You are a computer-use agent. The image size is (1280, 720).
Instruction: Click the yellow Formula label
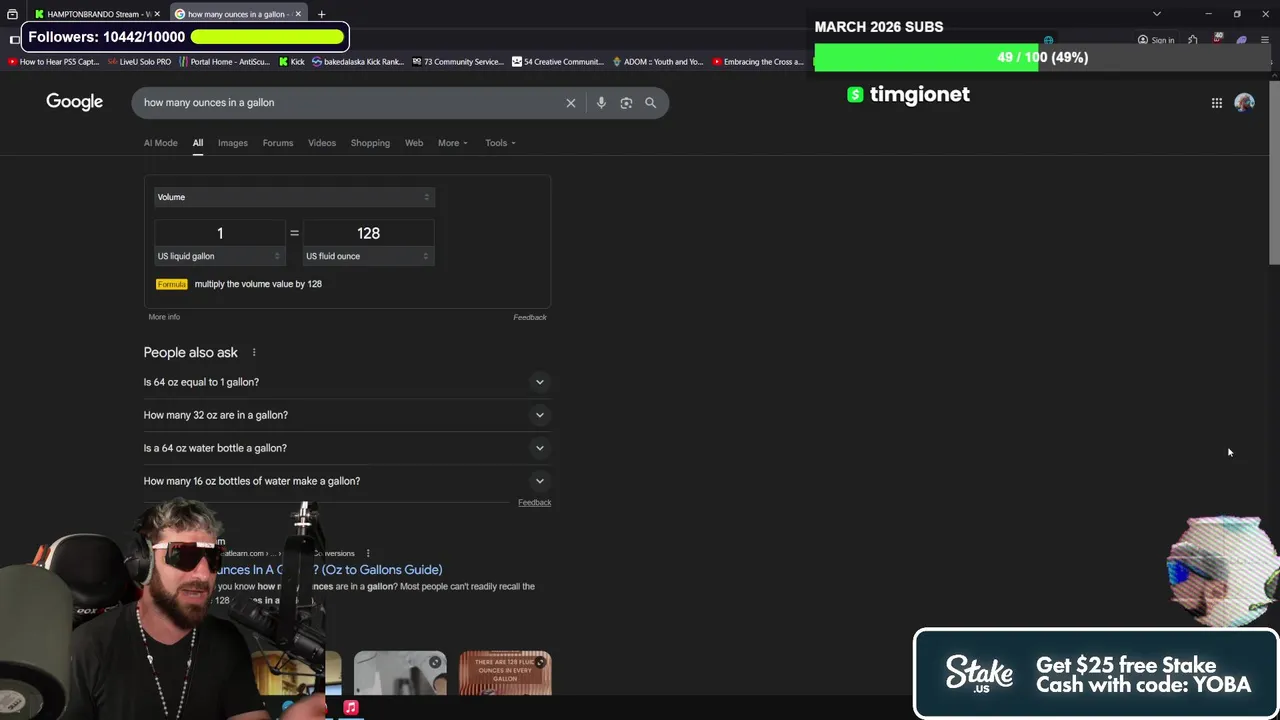[171, 284]
